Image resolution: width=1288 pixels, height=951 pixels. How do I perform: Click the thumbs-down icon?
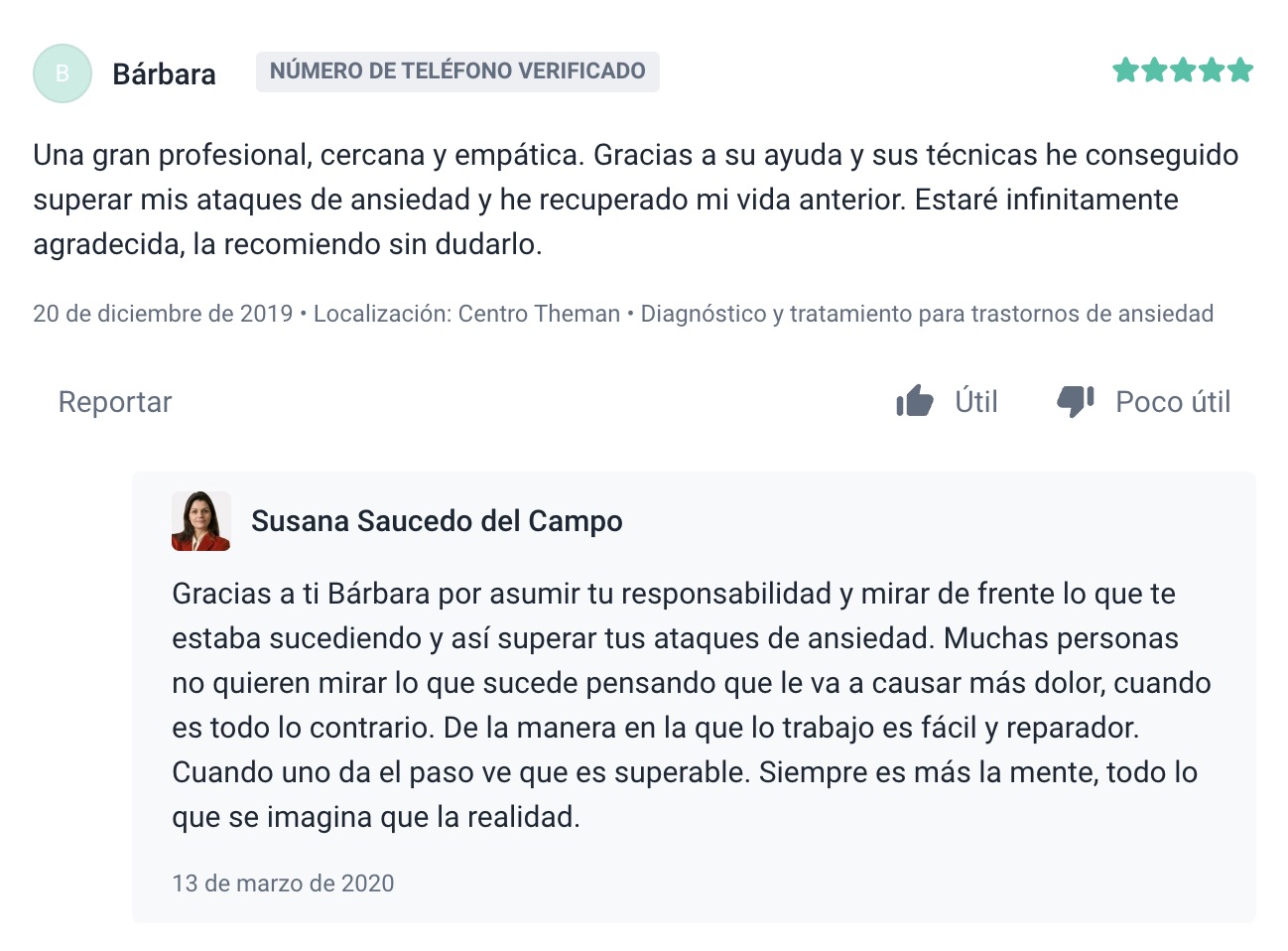point(1075,402)
